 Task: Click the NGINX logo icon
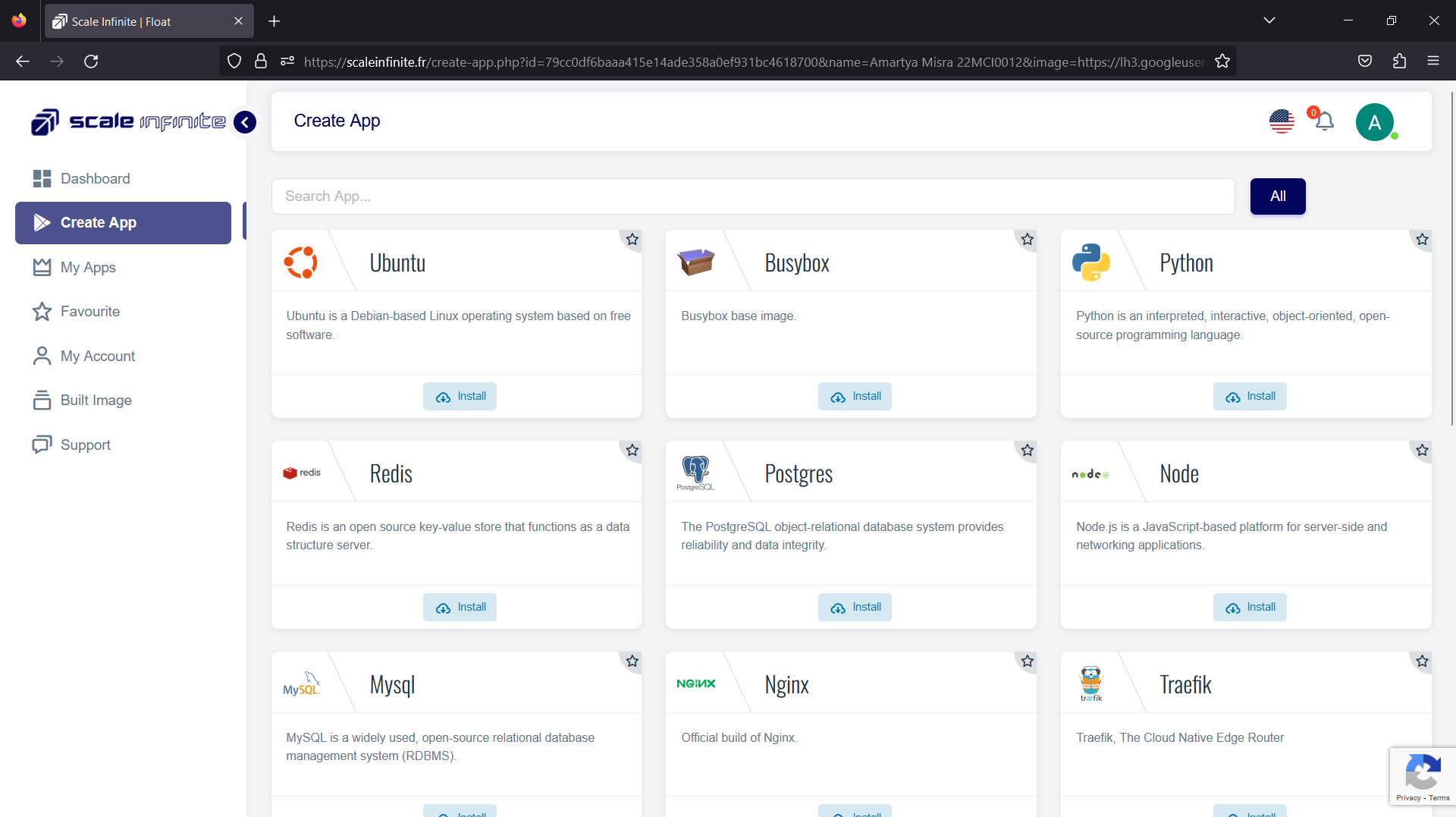(696, 683)
